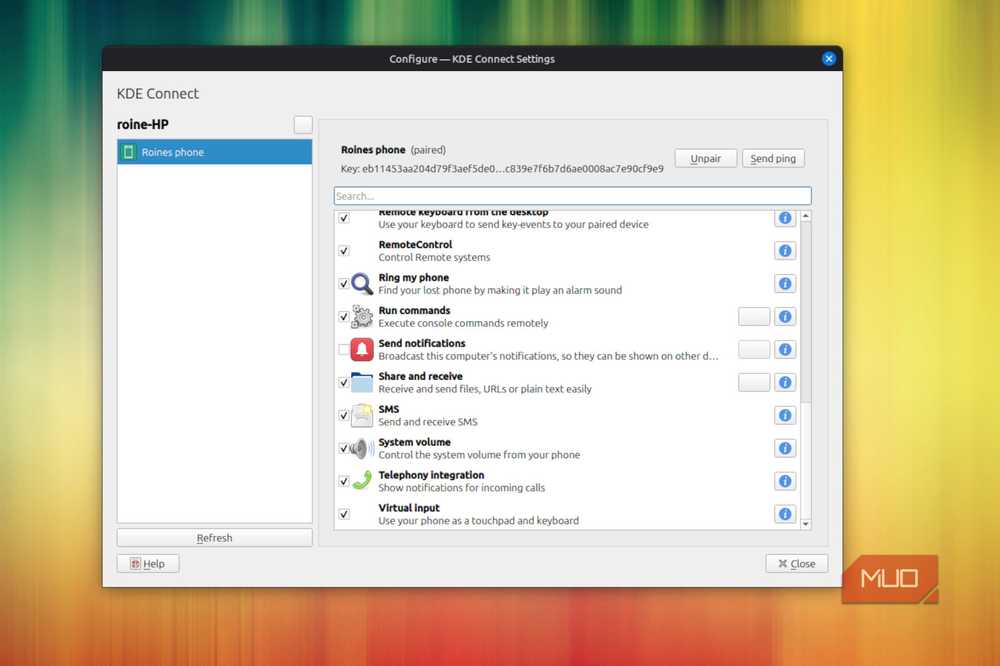Click the Share and receive folder icon

[362, 382]
